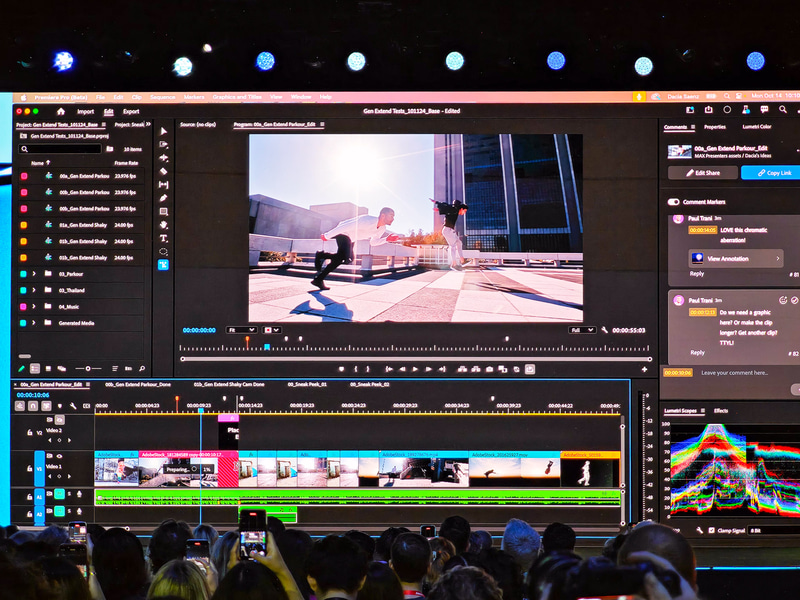Switch to the Properties tab
Viewport: 800px width, 600px height.
coord(715,127)
